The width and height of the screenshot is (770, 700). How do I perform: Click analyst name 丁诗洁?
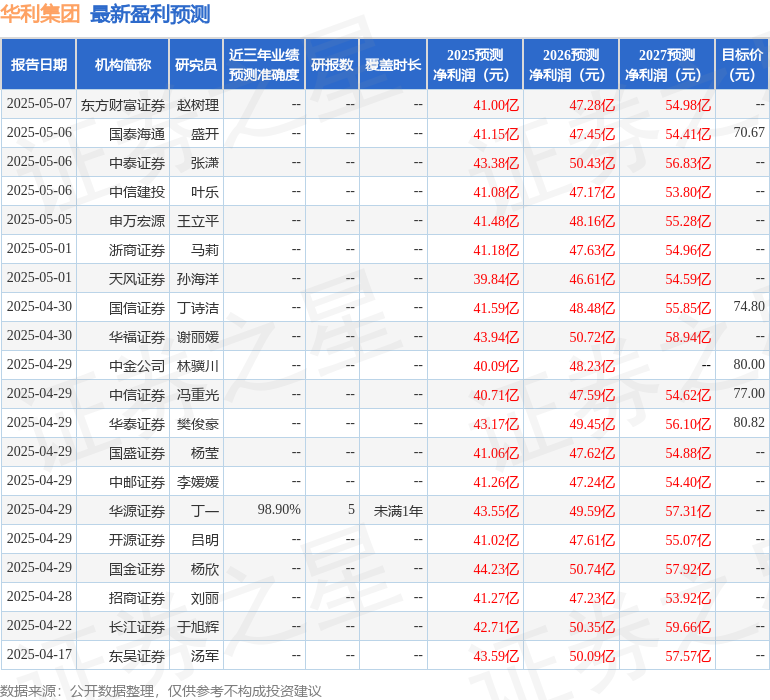coord(198,308)
